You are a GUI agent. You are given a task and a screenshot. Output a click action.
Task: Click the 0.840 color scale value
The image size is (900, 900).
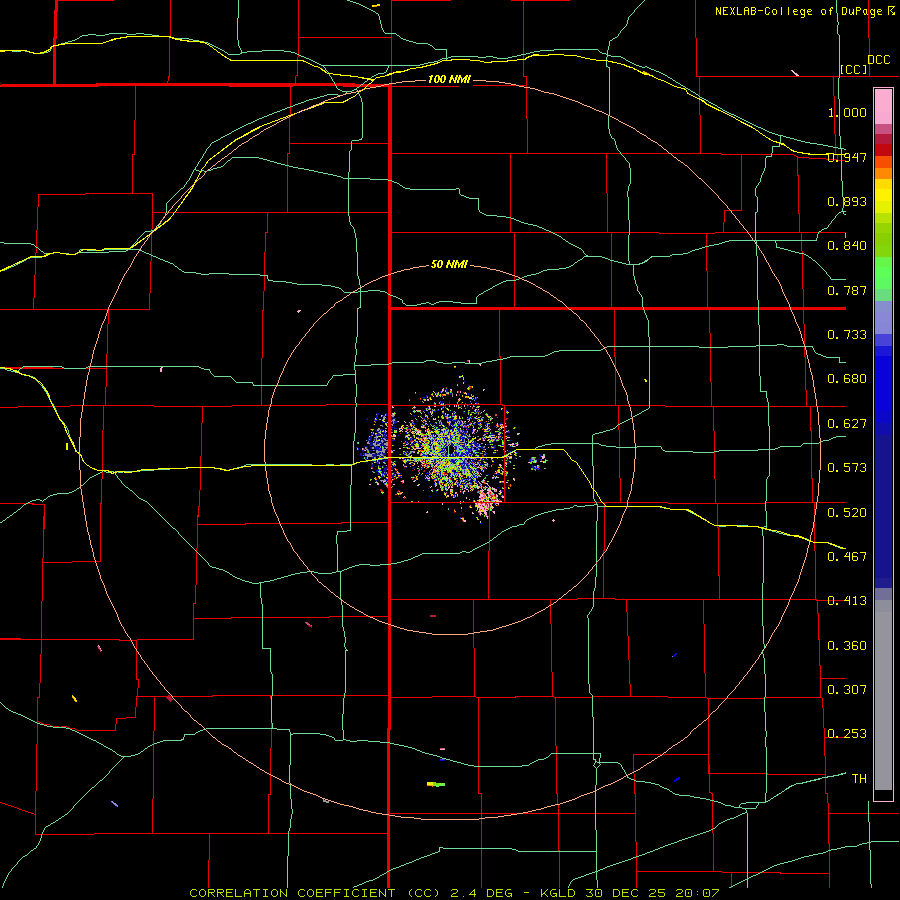click(847, 246)
